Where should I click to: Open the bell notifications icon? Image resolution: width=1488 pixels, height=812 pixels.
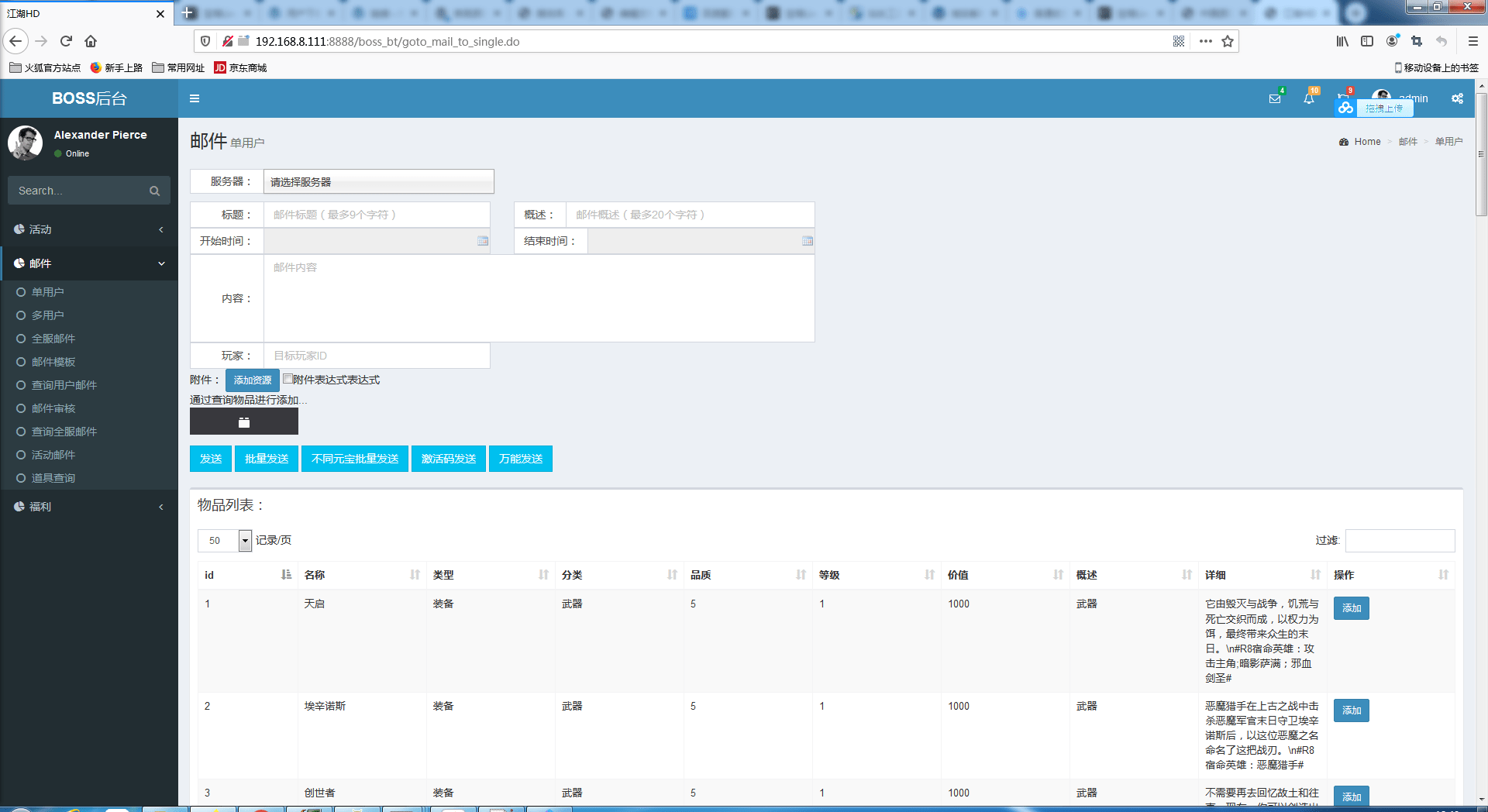1309,98
